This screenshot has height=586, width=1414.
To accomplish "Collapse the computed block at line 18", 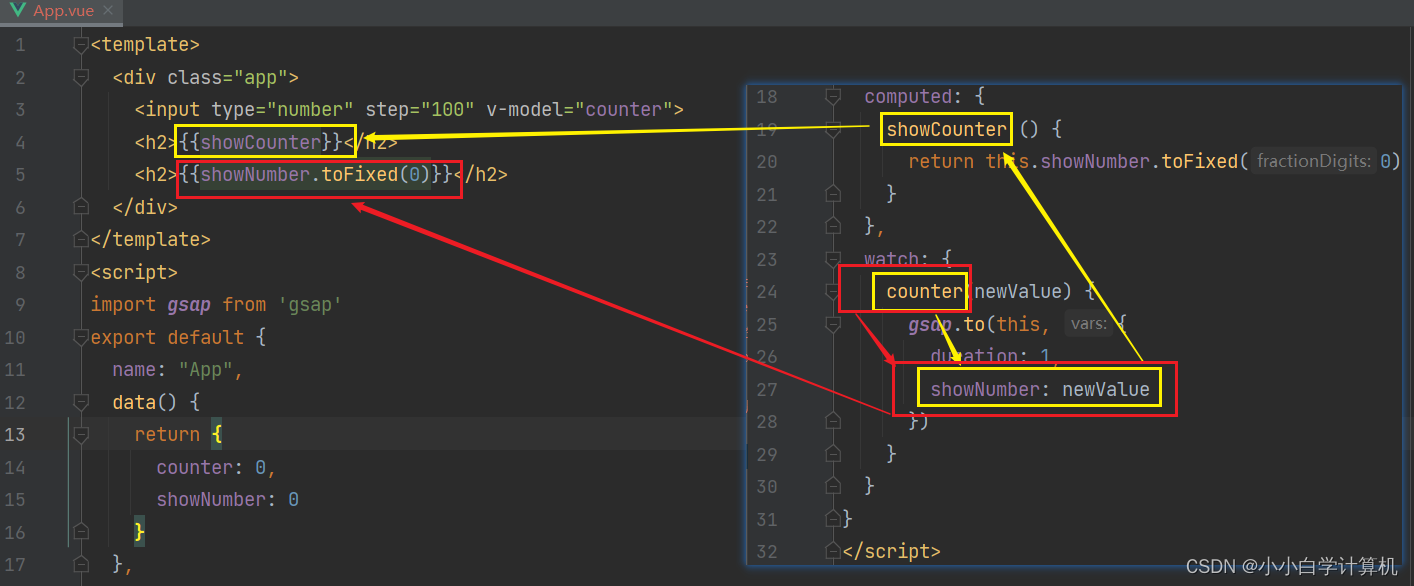I will click(x=832, y=97).
